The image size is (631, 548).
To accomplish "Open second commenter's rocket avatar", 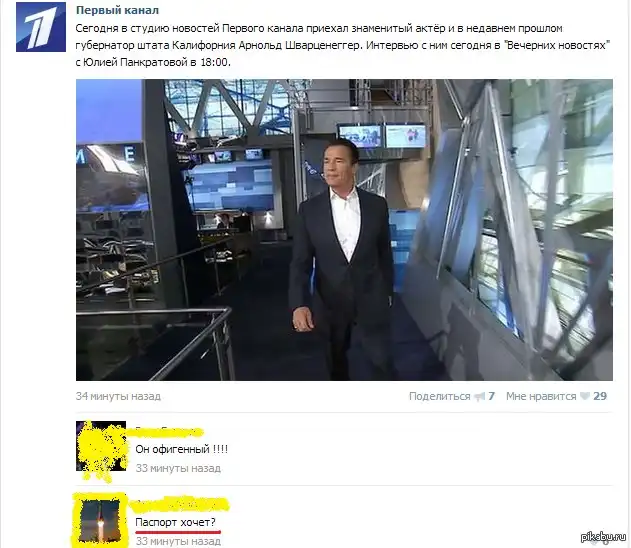I will (100, 520).
